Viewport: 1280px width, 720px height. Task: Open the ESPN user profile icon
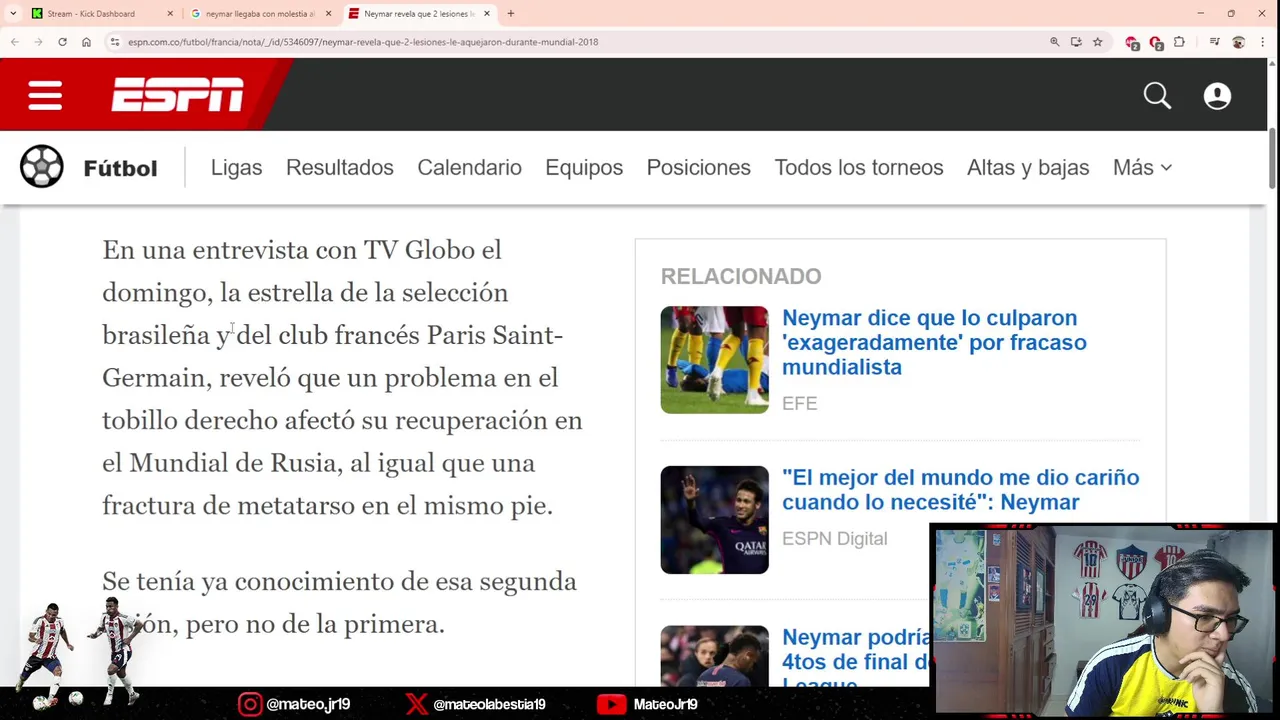1217,96
